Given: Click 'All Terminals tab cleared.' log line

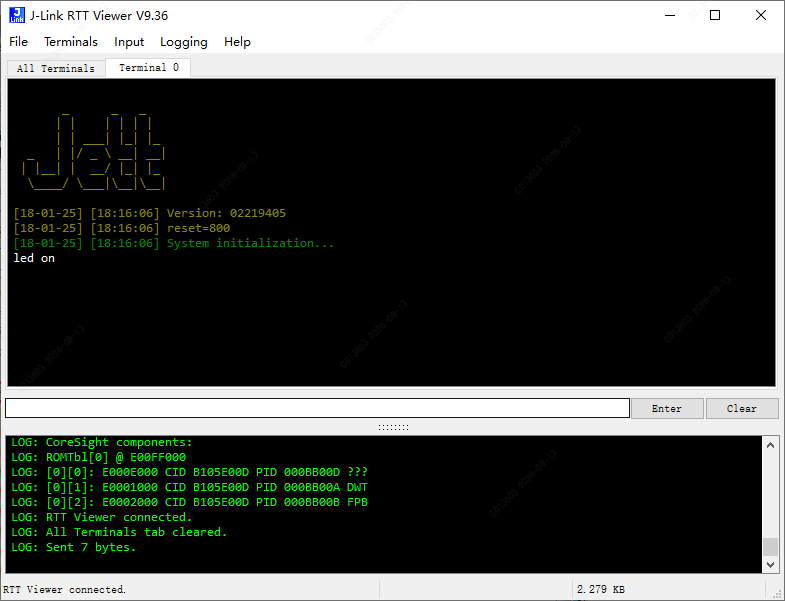Looking at the screenshot, I should 119,532.
